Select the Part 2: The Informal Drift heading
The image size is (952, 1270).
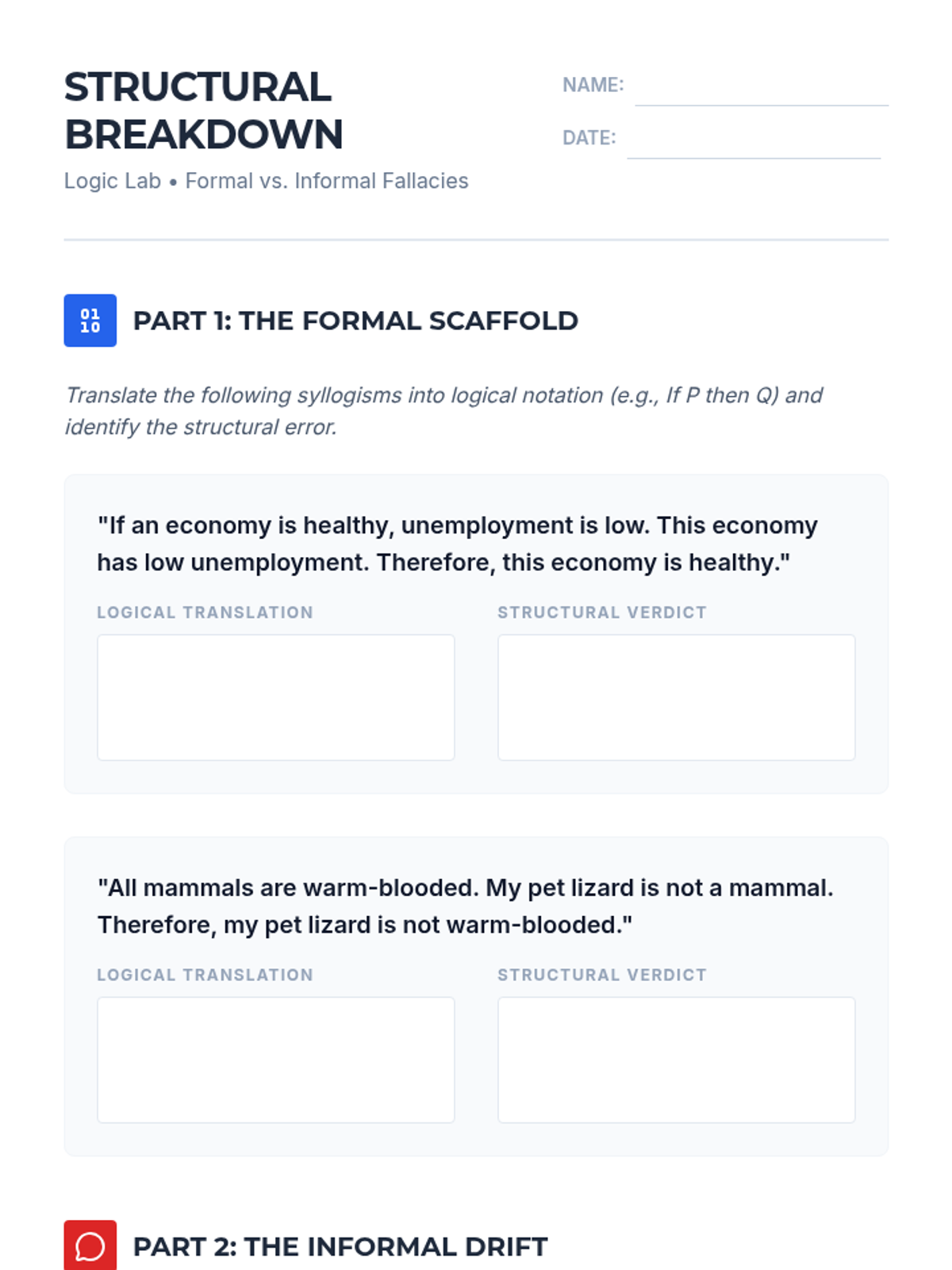(x=340, y=1246)
